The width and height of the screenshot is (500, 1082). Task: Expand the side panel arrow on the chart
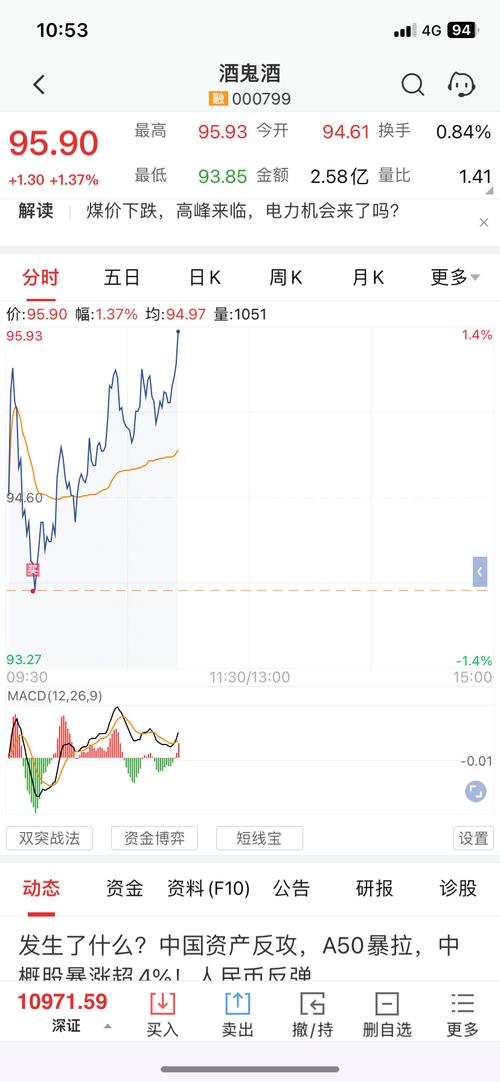[480, 572]
